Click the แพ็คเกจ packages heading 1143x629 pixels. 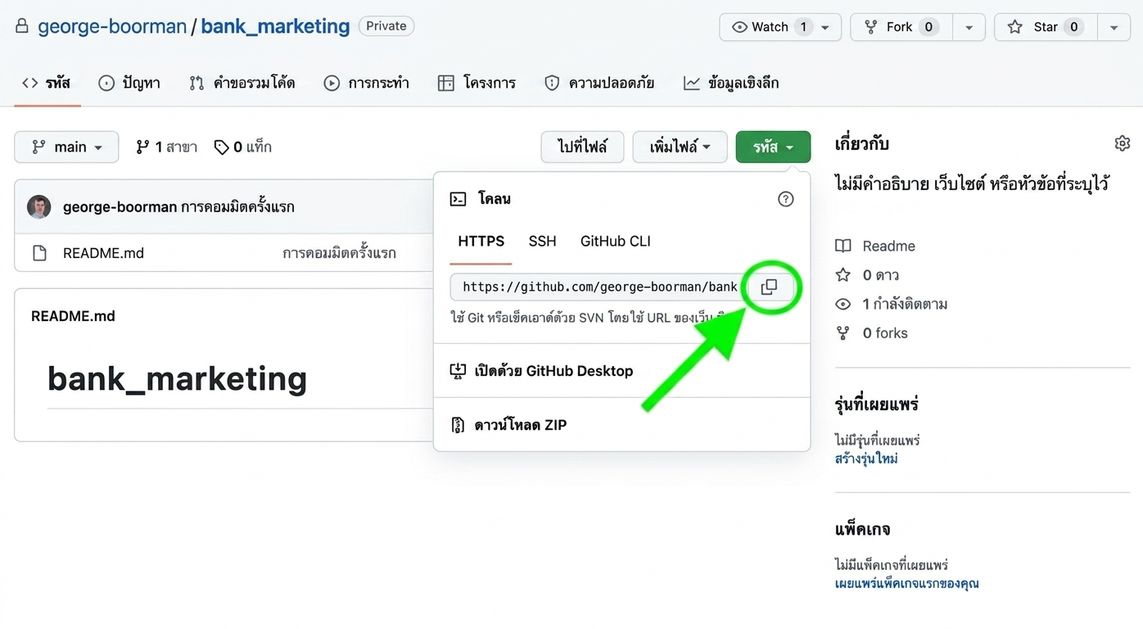[862, 529]
